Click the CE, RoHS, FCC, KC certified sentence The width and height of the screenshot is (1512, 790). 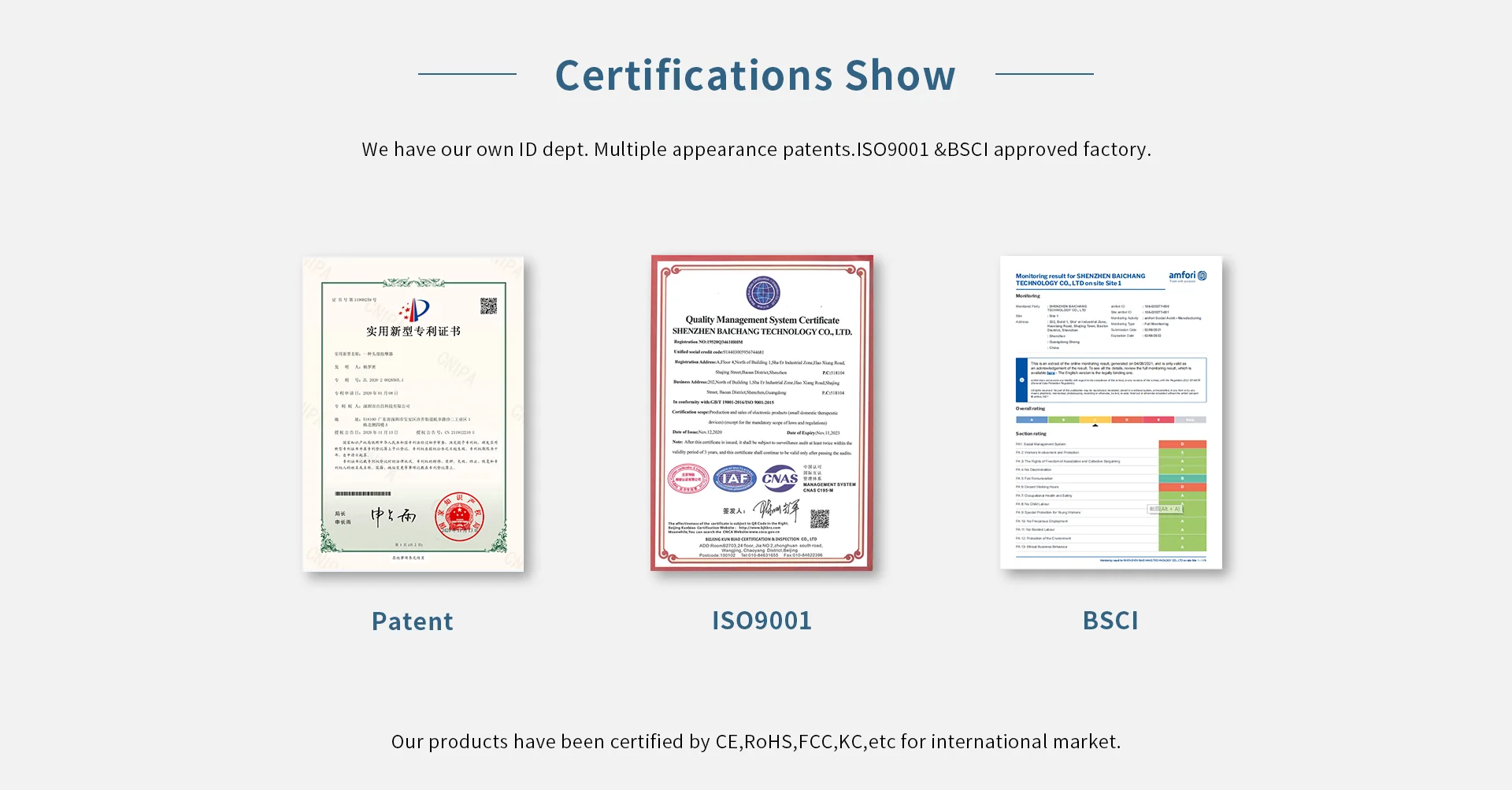click(756, 742)
